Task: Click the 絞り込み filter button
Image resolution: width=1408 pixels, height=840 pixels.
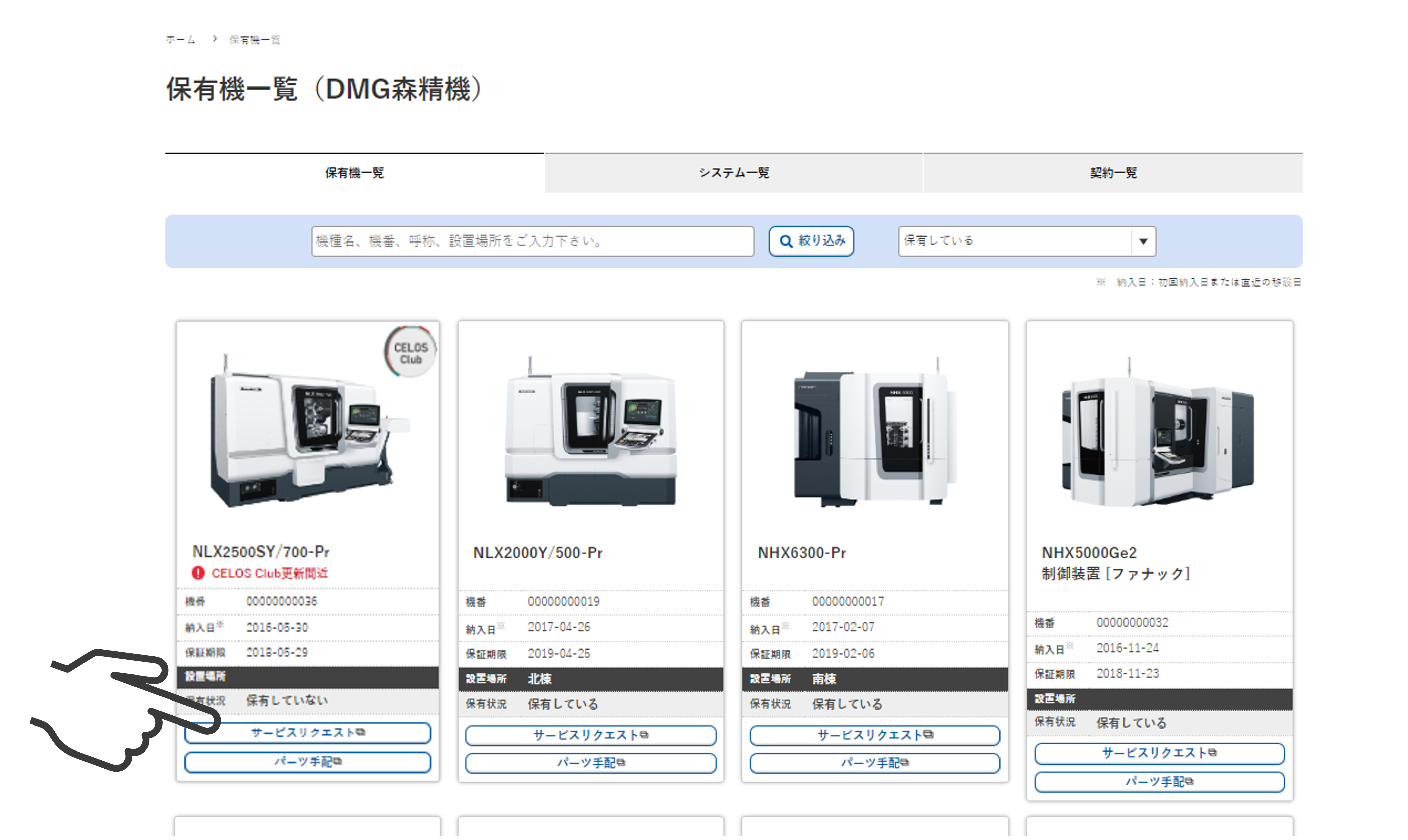Action: pyautogui.click(x=811, y=241)
